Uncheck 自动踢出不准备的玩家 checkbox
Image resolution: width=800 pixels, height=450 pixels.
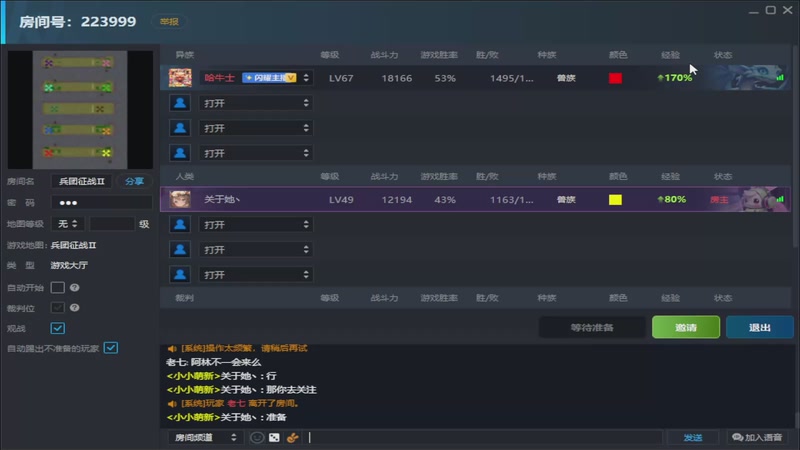[x=111, y=348]
